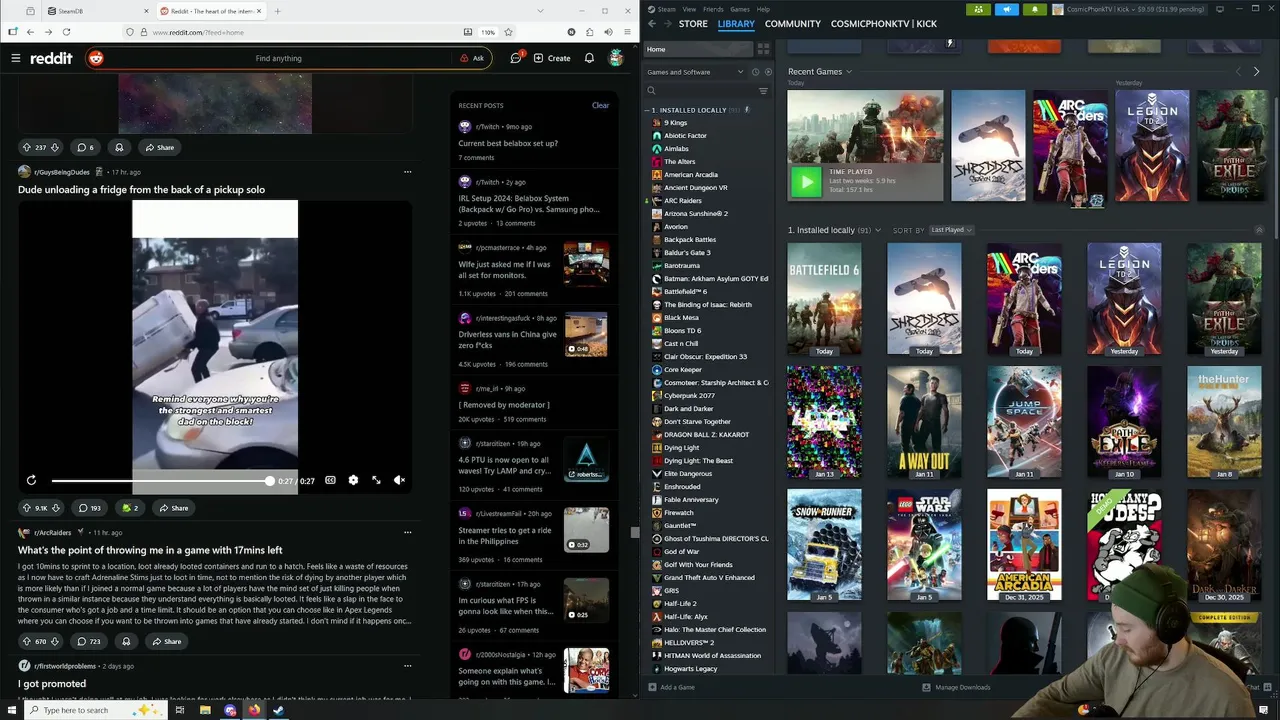
Task: Open A Way Out game cover
Action: pyautogui.click(x=924, y=422)
